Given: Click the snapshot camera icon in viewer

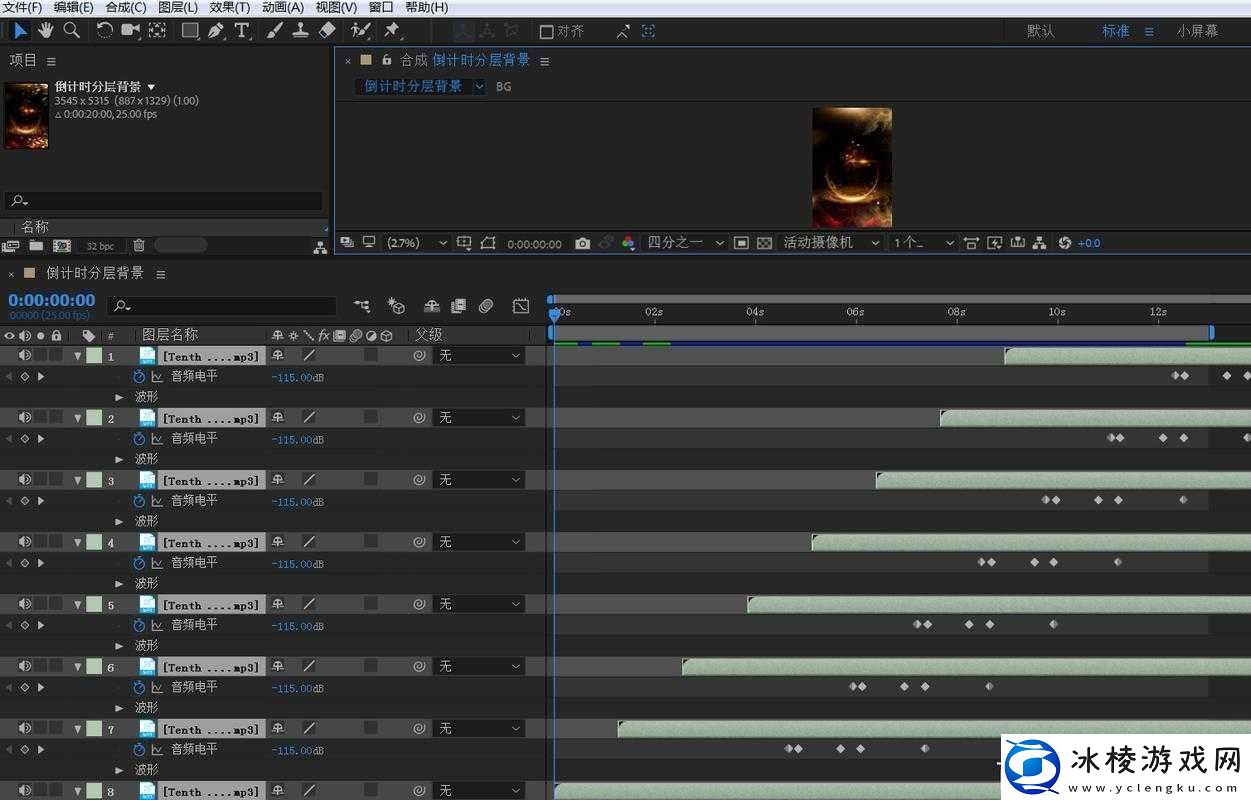Looking at the screenshot, I should [583, 243].
